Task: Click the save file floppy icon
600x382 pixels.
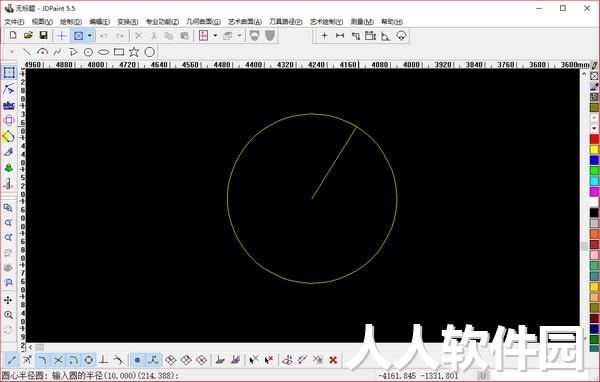Action: (43, 36)
